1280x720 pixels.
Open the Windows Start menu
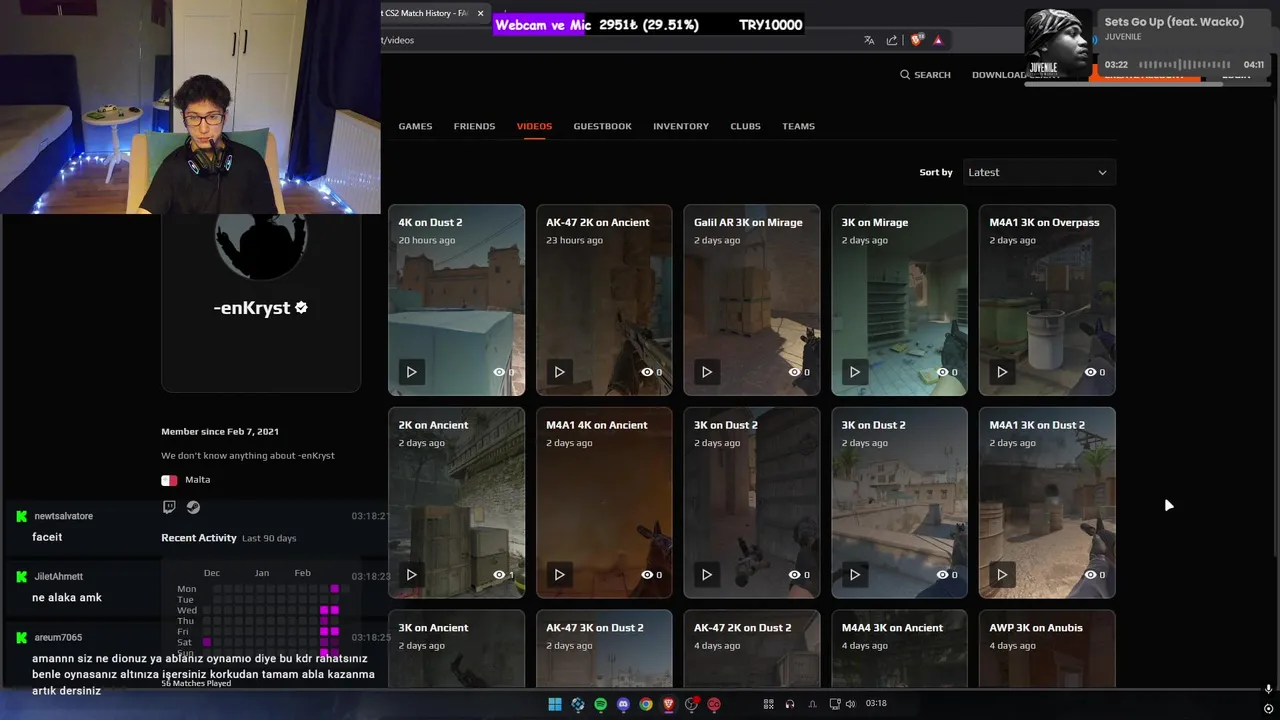pyautogui.click(x=555, y=704)
